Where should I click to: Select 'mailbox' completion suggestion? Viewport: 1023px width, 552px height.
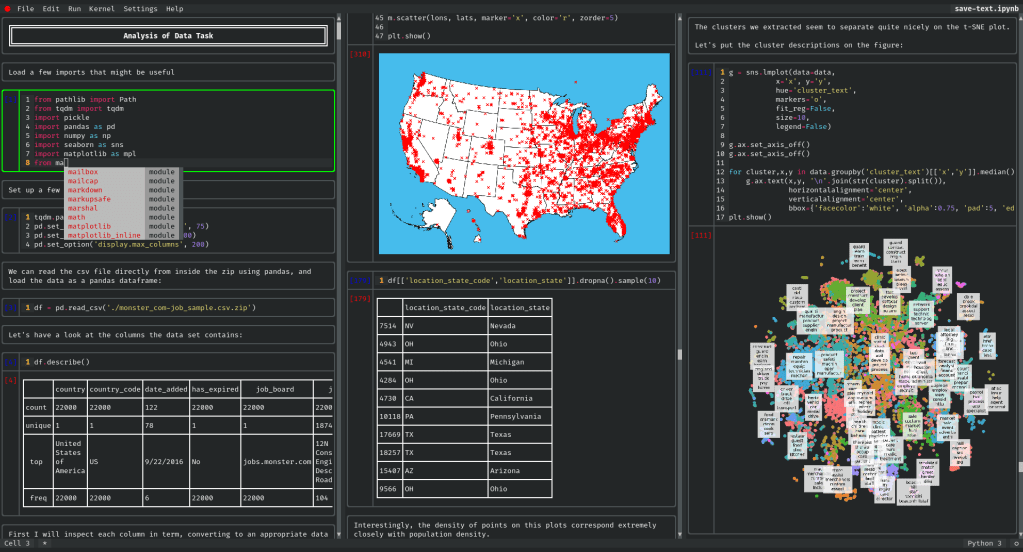point(82,172)
